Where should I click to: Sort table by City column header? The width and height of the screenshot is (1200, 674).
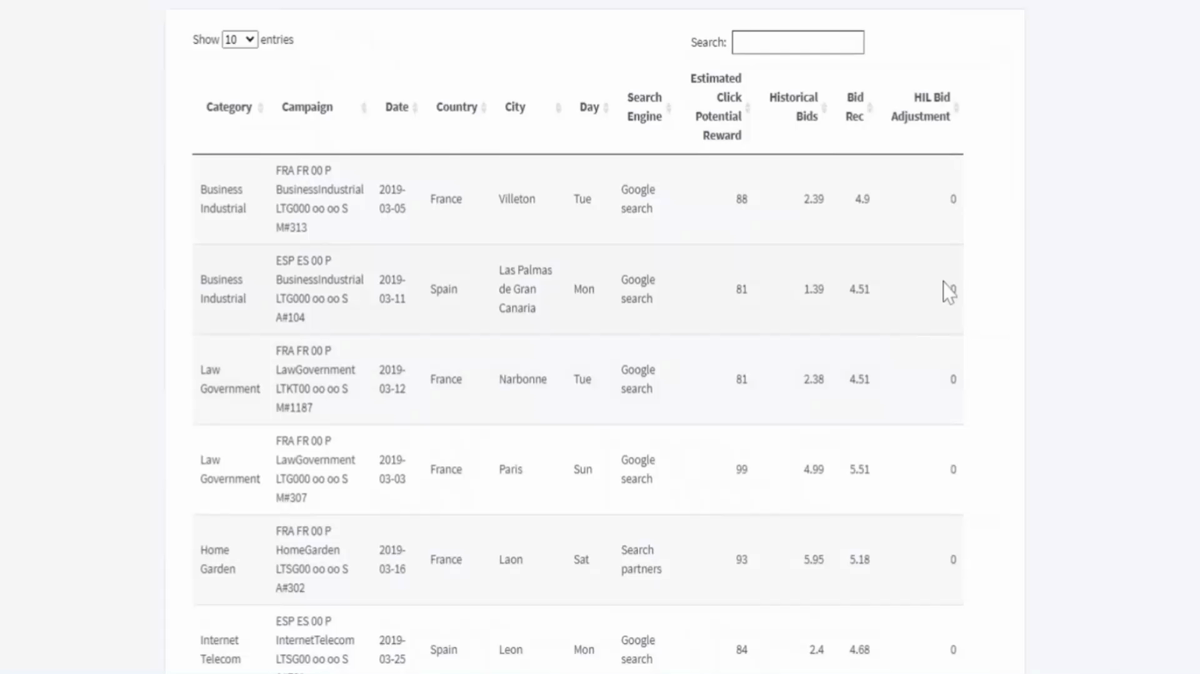[515, 107]
